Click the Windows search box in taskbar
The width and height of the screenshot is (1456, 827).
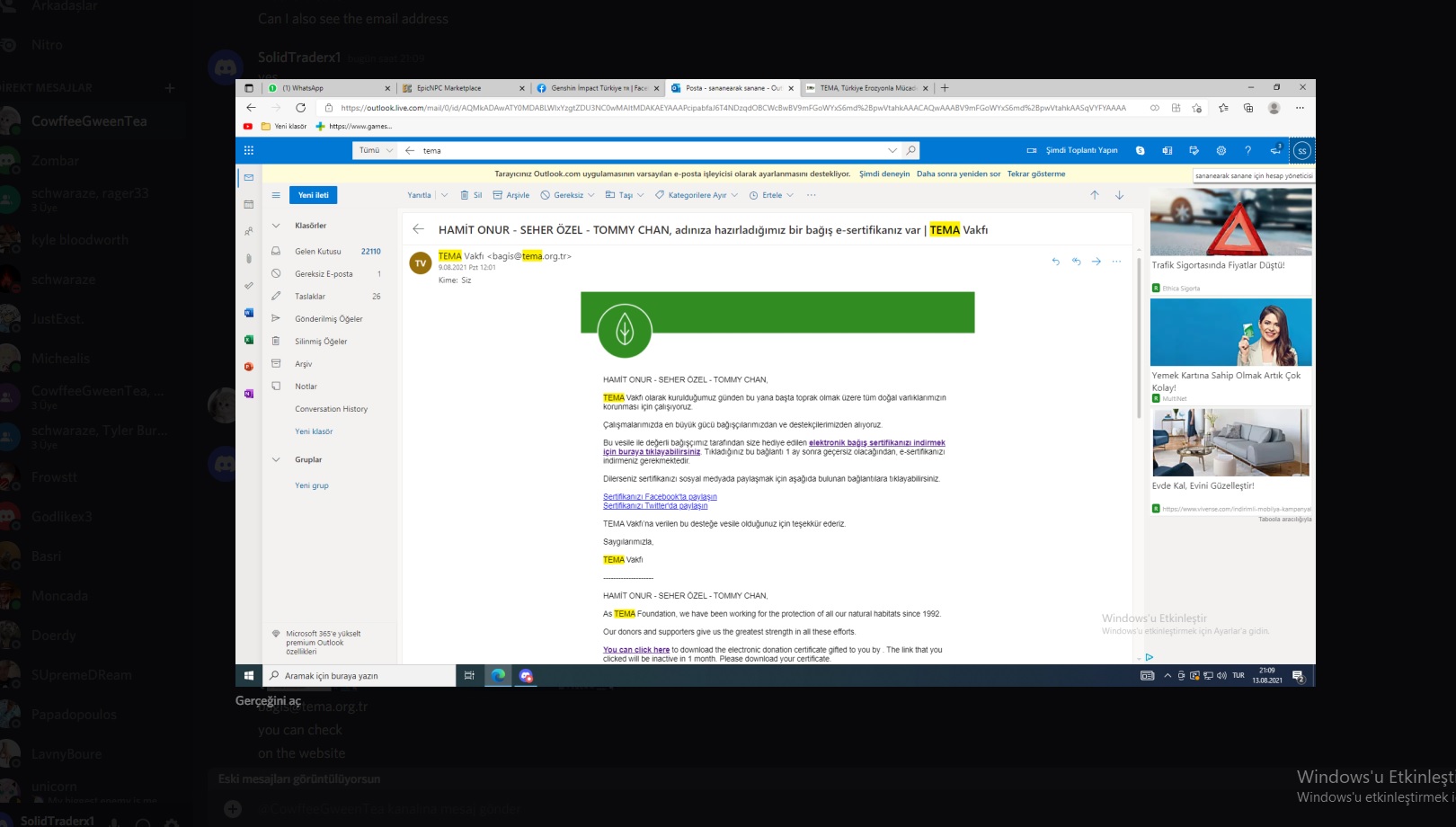click(x=360, y=676)
